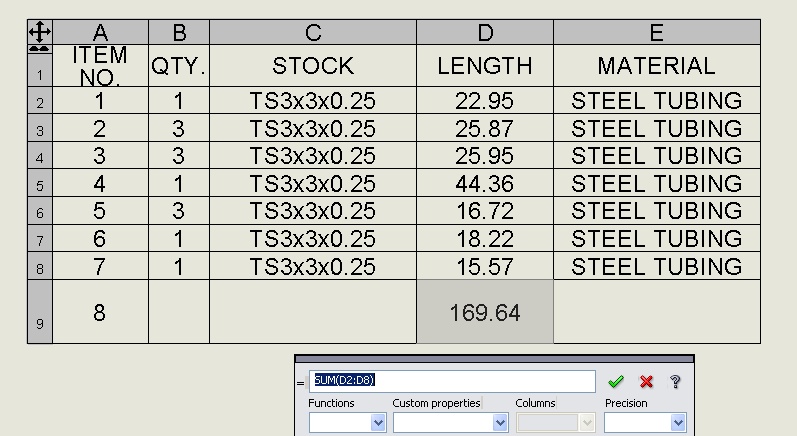Select row header 9
The height and width of the screenshot is (436, 797).
40,312
